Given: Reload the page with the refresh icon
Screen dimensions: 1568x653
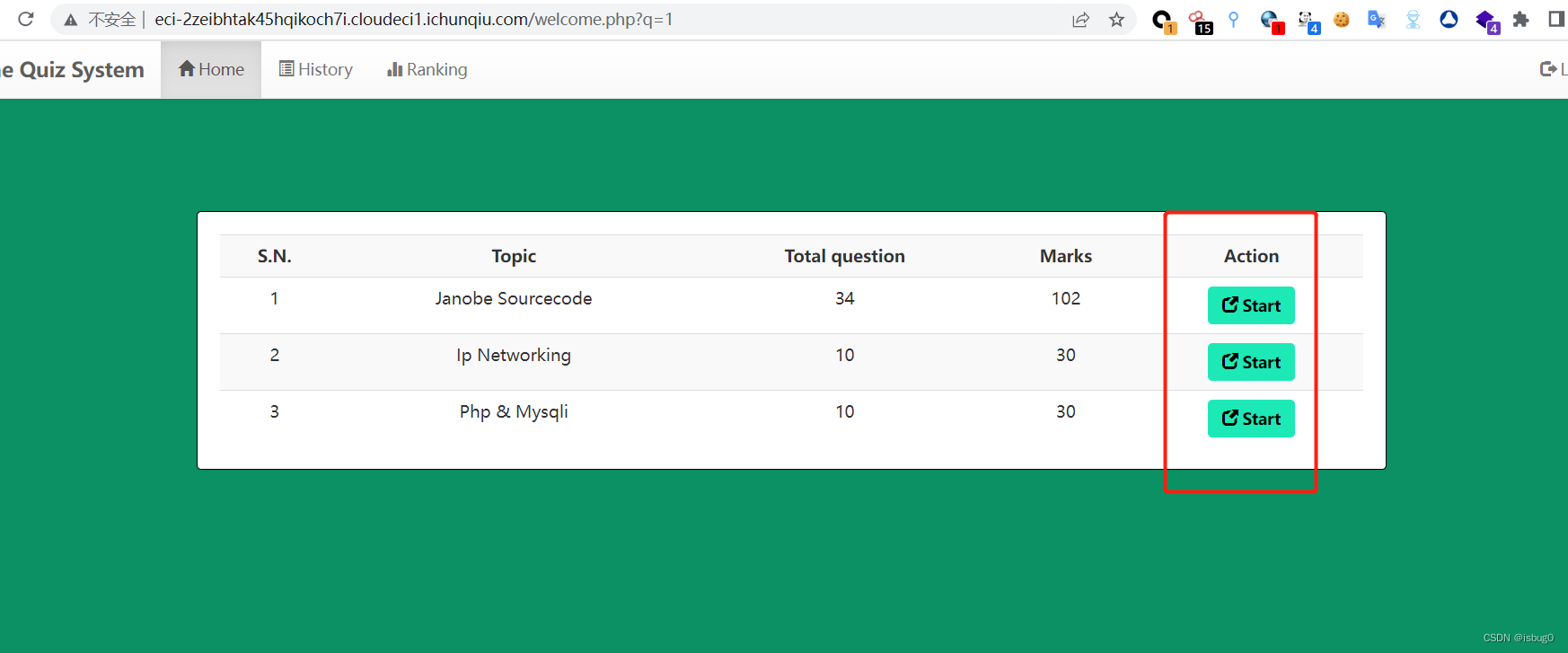Looking at the screenshot, I should (26, 19).
